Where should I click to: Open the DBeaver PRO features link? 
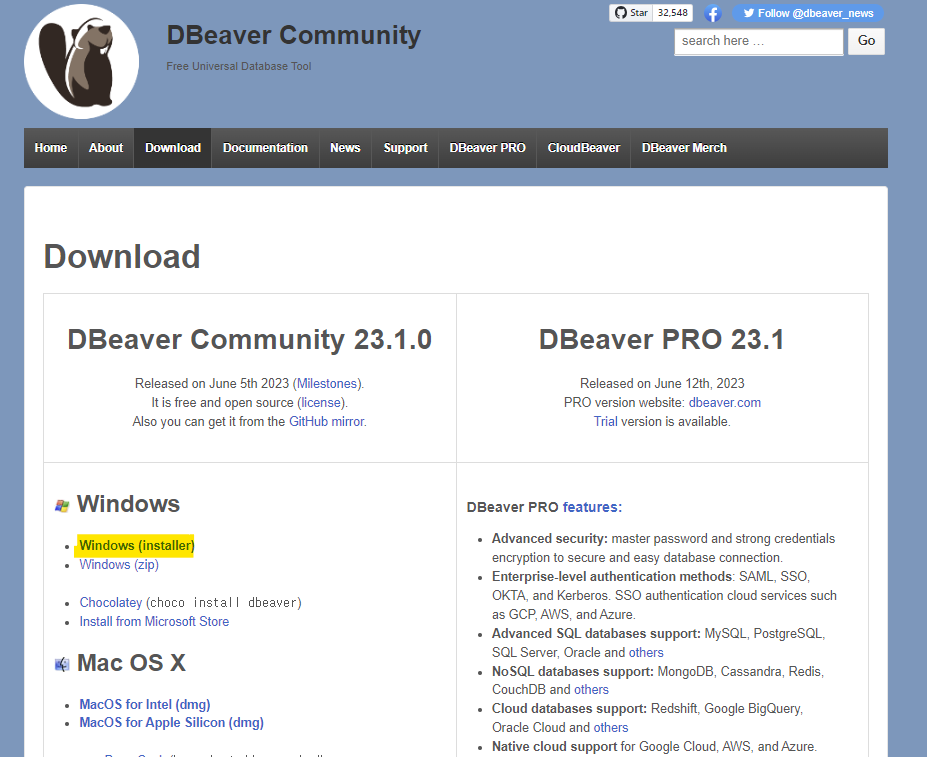[592, 507]
